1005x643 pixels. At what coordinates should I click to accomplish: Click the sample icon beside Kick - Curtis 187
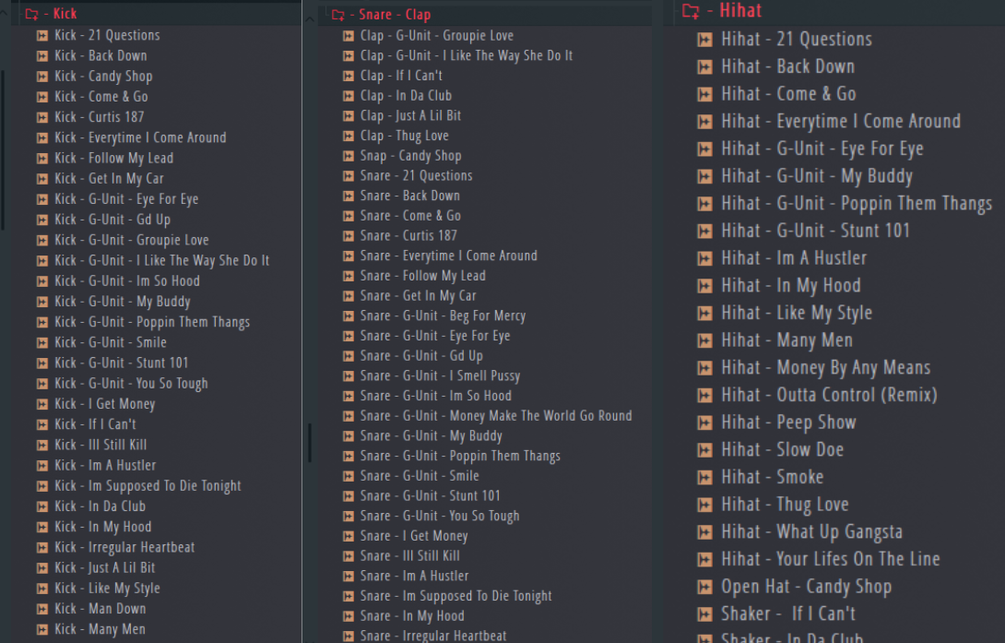click(x=42, y=117)
